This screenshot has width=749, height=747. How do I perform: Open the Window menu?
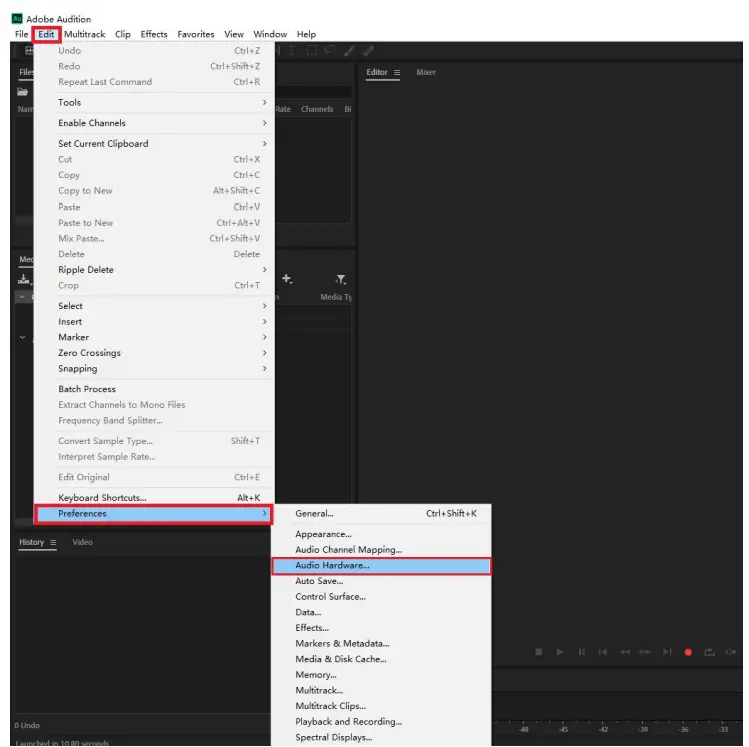pyautogui.click(x=270, y=34)
